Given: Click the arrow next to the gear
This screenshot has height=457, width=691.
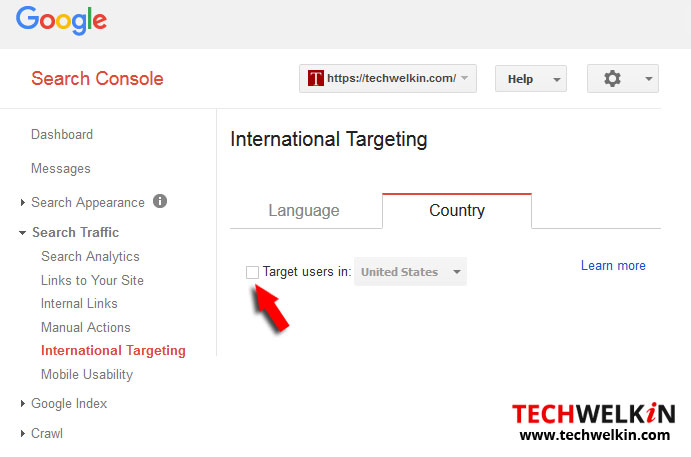Looking at the screenshot, I should click(648, 79).
